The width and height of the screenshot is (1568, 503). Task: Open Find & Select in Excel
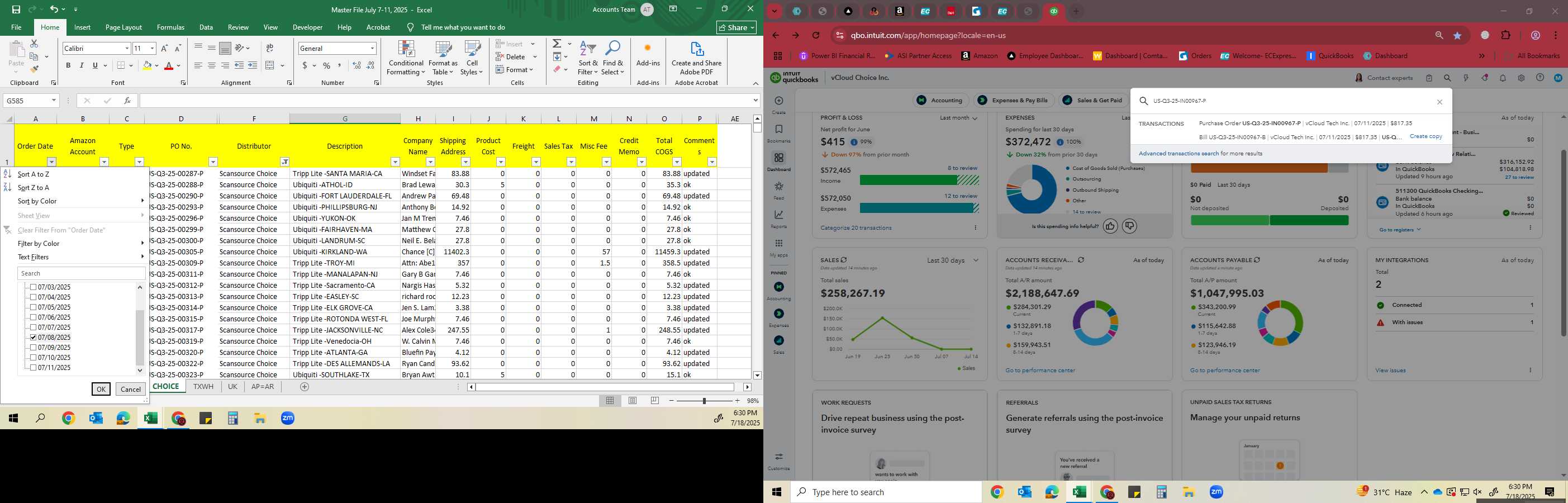[x=613, y=59]
